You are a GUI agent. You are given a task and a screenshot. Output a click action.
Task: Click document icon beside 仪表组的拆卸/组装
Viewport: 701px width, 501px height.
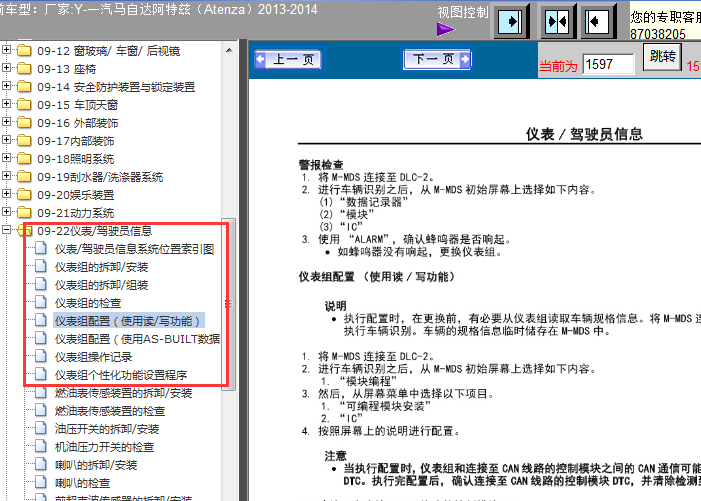[41, 284]
